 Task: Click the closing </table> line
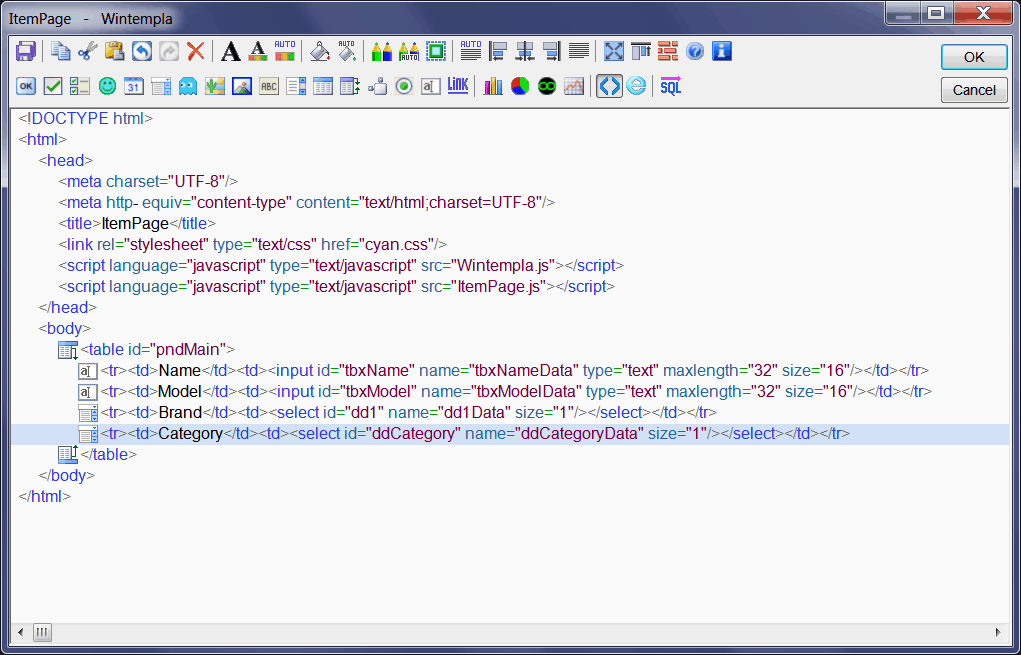pyautogui.click(x=98, y=454)
